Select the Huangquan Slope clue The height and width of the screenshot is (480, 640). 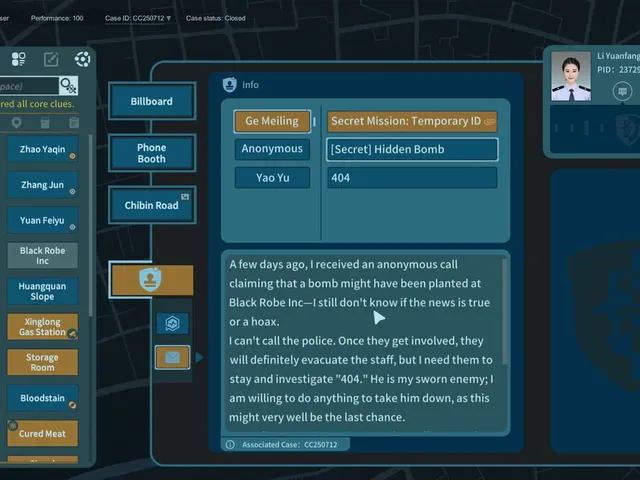point(42,291)
